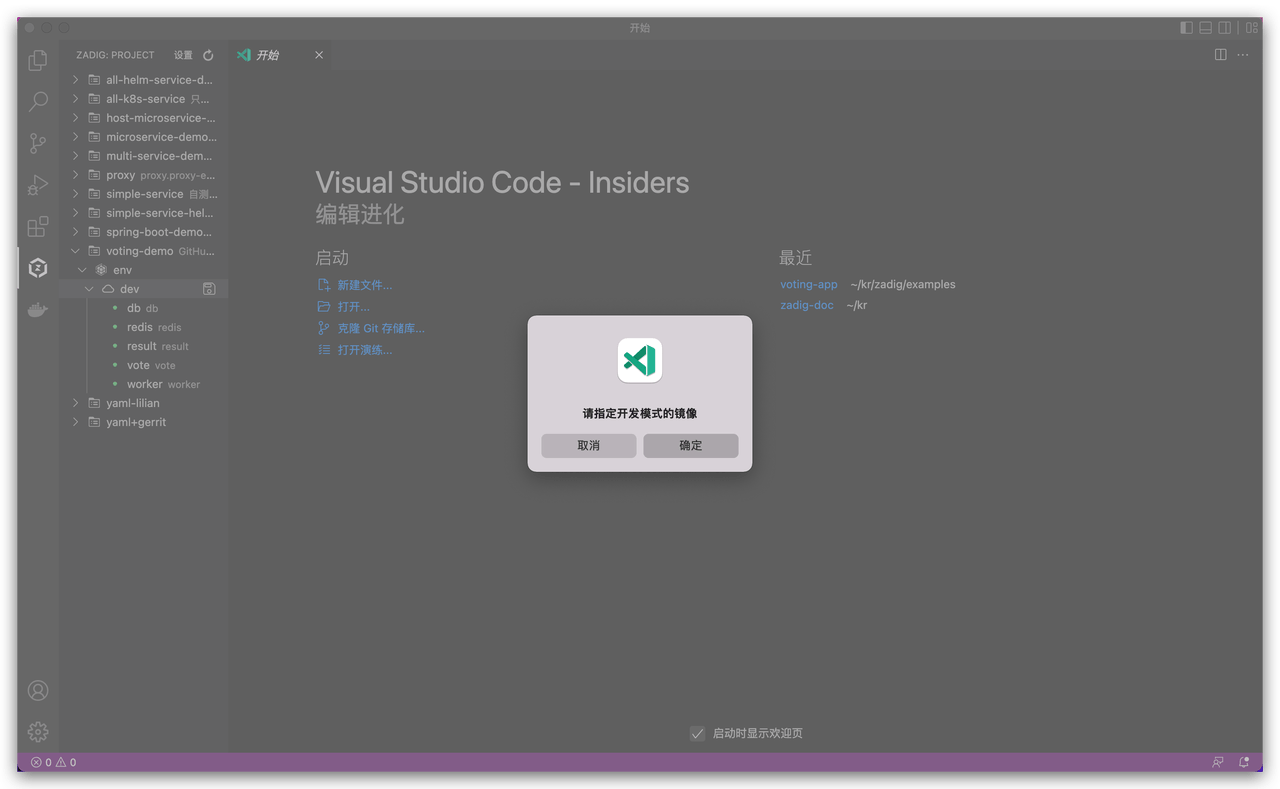Select the Docker whale icon in sidebar
Screen dimensions: 1280x789
tap(37, 309)
